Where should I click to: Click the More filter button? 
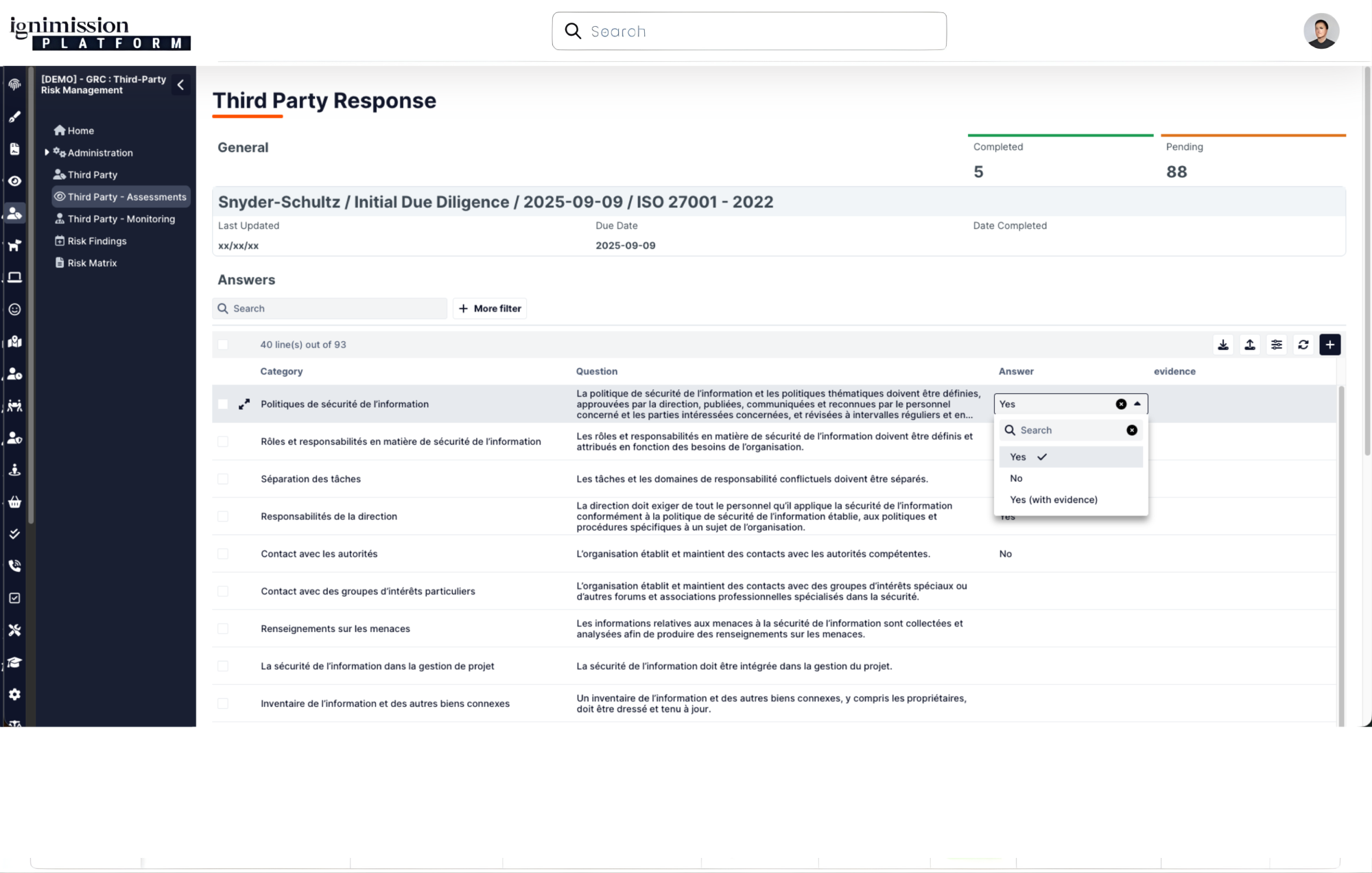(x=490, y=308)
